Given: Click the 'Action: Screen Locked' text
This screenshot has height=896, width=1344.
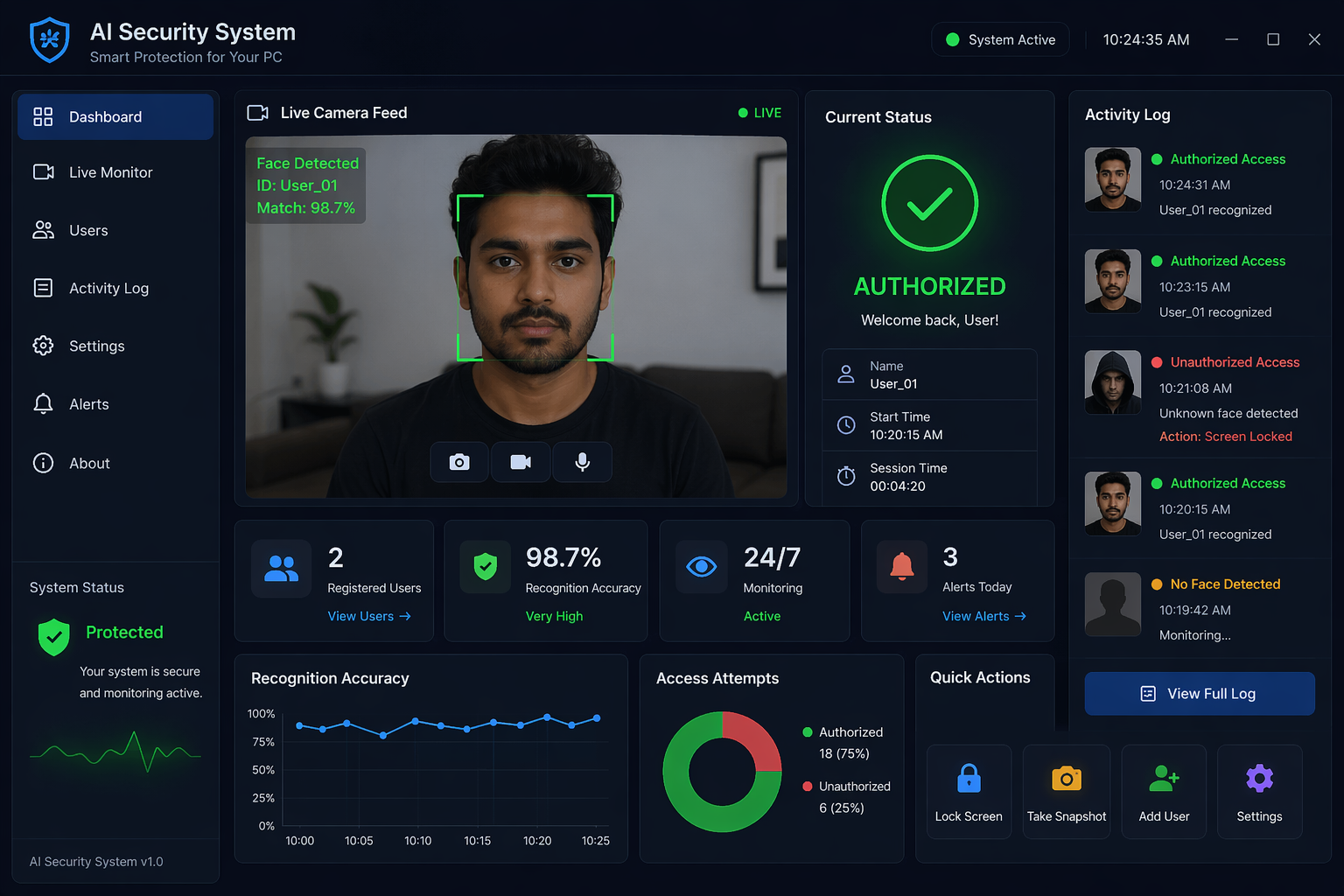Looking at the screenshot, I should (1225, 437).
